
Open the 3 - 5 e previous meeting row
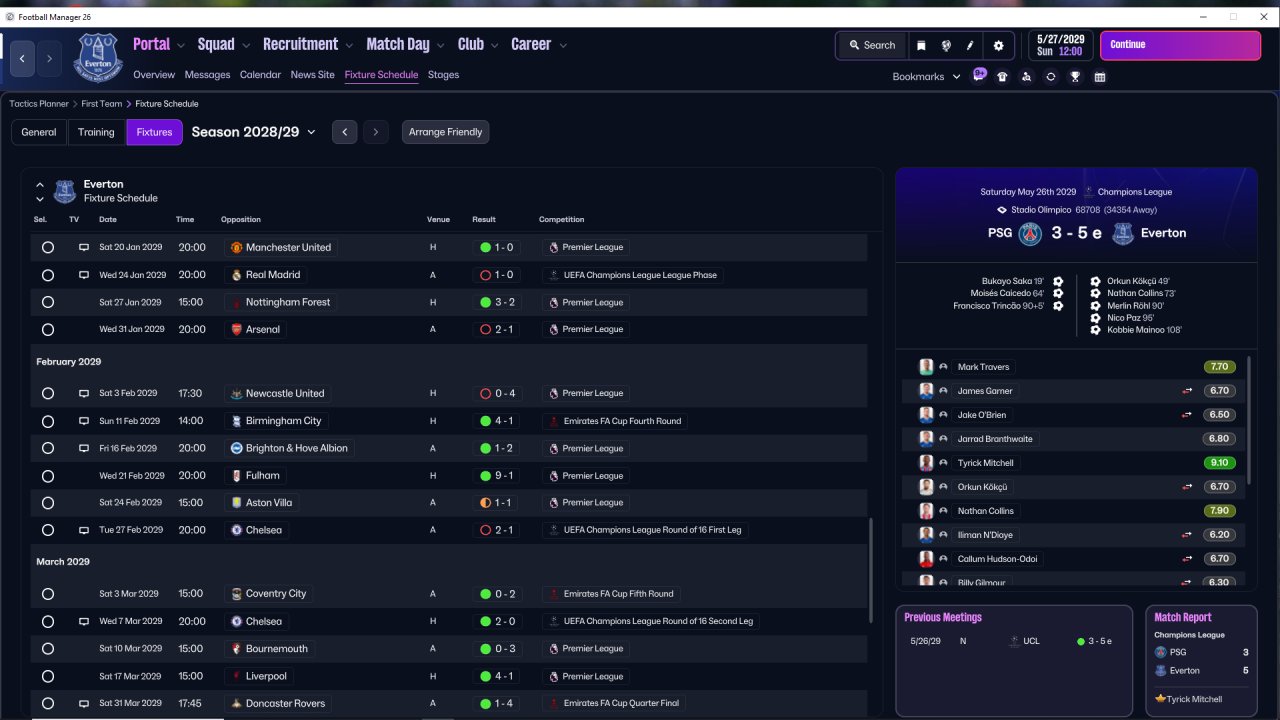(1014, 641)
